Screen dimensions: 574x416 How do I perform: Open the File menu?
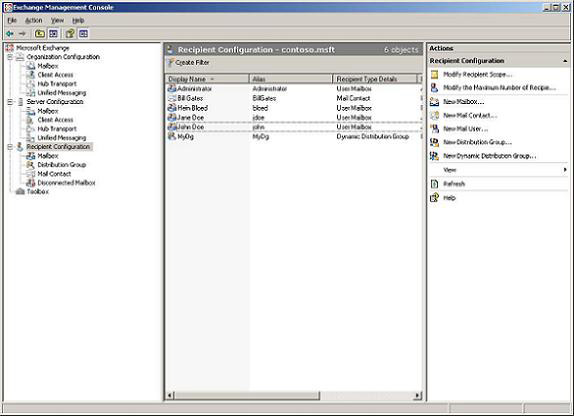pyautogui.click(x=12, y=21)
